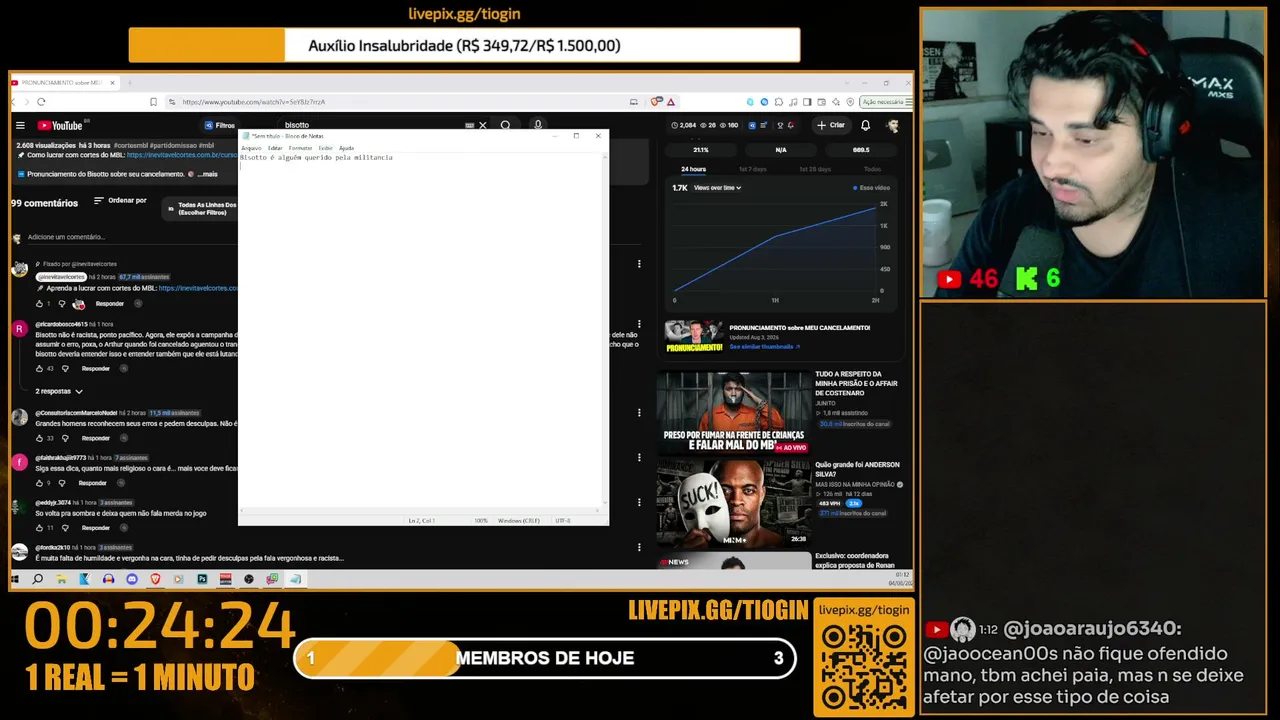This screenshot has width=1280, height=720.
Task: Open the Views over time dropdown
Action: (717, 188)
